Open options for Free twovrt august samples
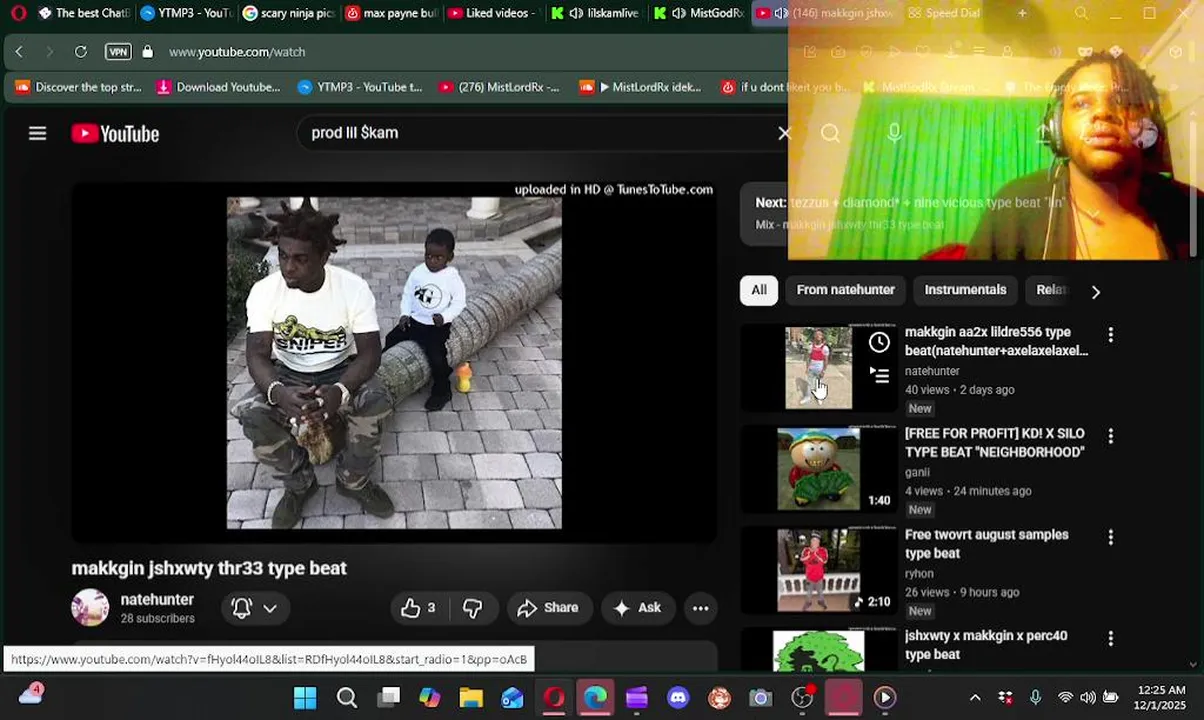Viewport: 1204px width, 720px height. point(1110,537)
